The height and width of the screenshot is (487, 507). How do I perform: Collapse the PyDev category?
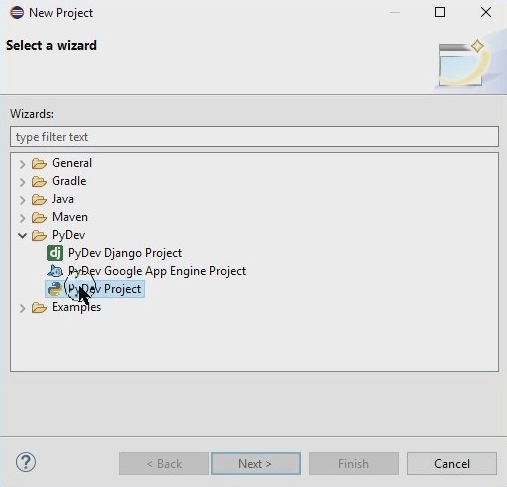(22, 236)
